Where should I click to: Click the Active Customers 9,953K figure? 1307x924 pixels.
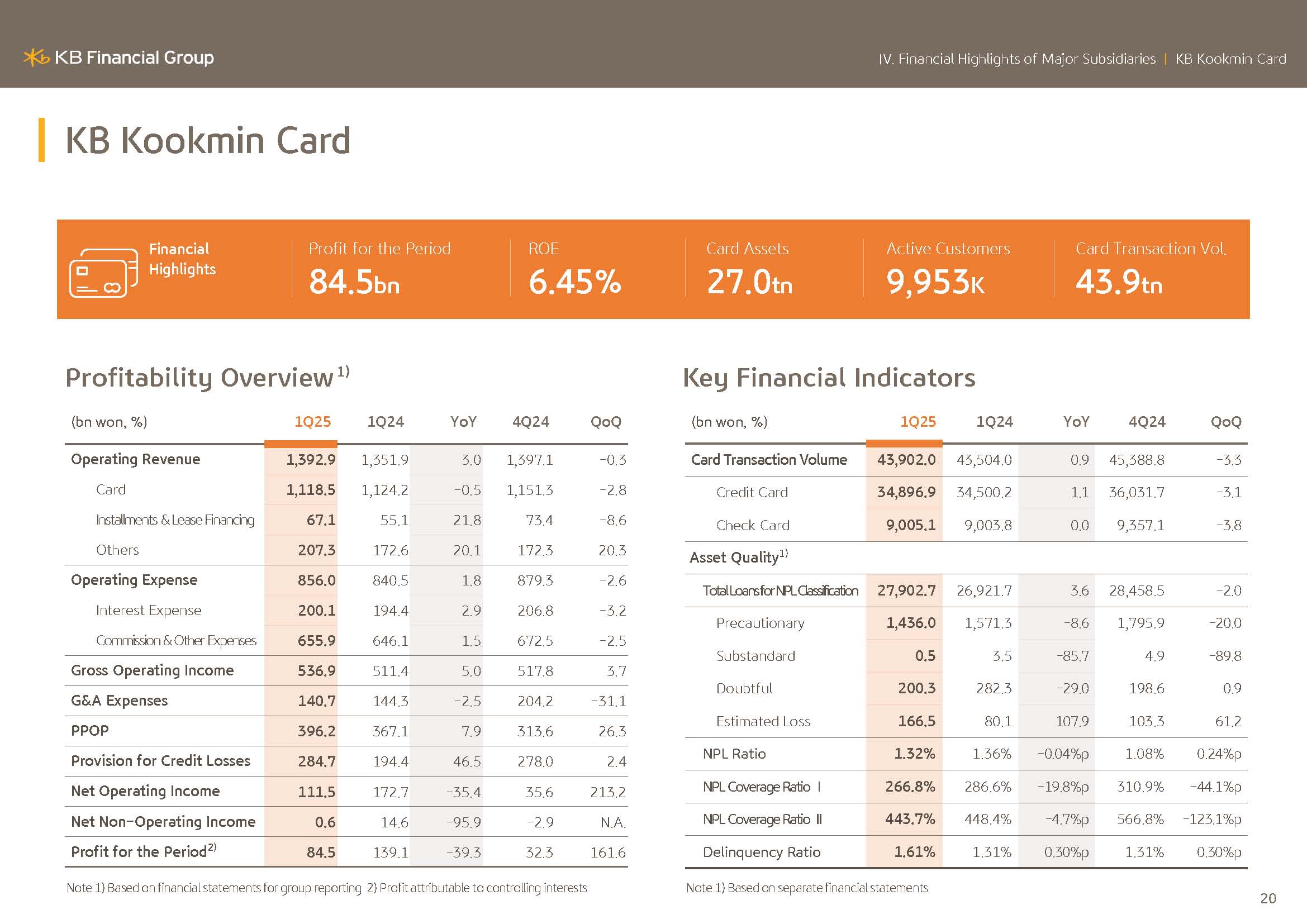tap(935, 282)
